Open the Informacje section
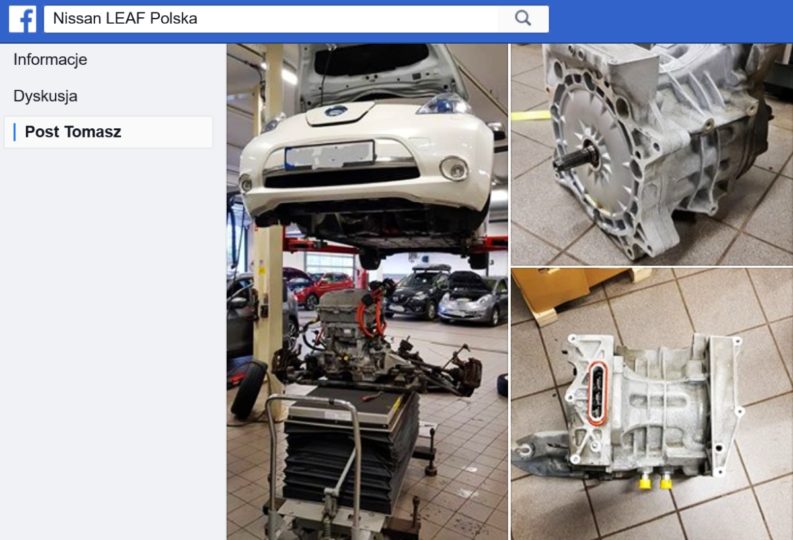Image resolution: width=793 pixels, height=540 pixels. 50,60
